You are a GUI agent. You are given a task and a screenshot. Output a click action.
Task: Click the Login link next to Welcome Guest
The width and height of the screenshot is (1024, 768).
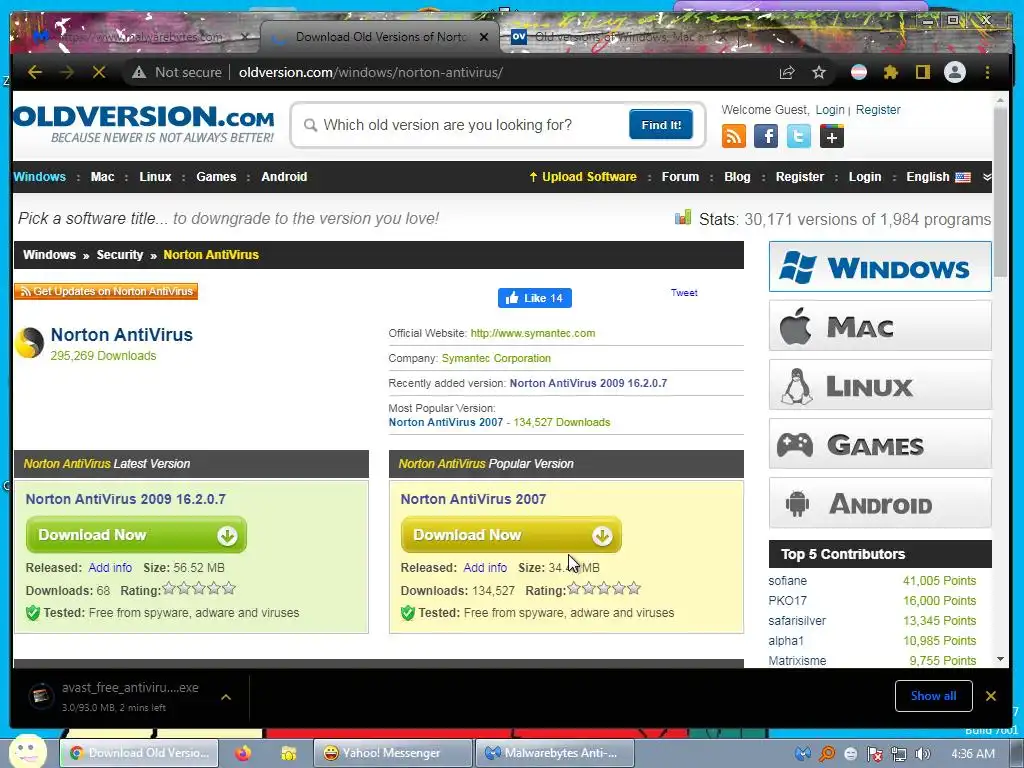pos(829,110)
